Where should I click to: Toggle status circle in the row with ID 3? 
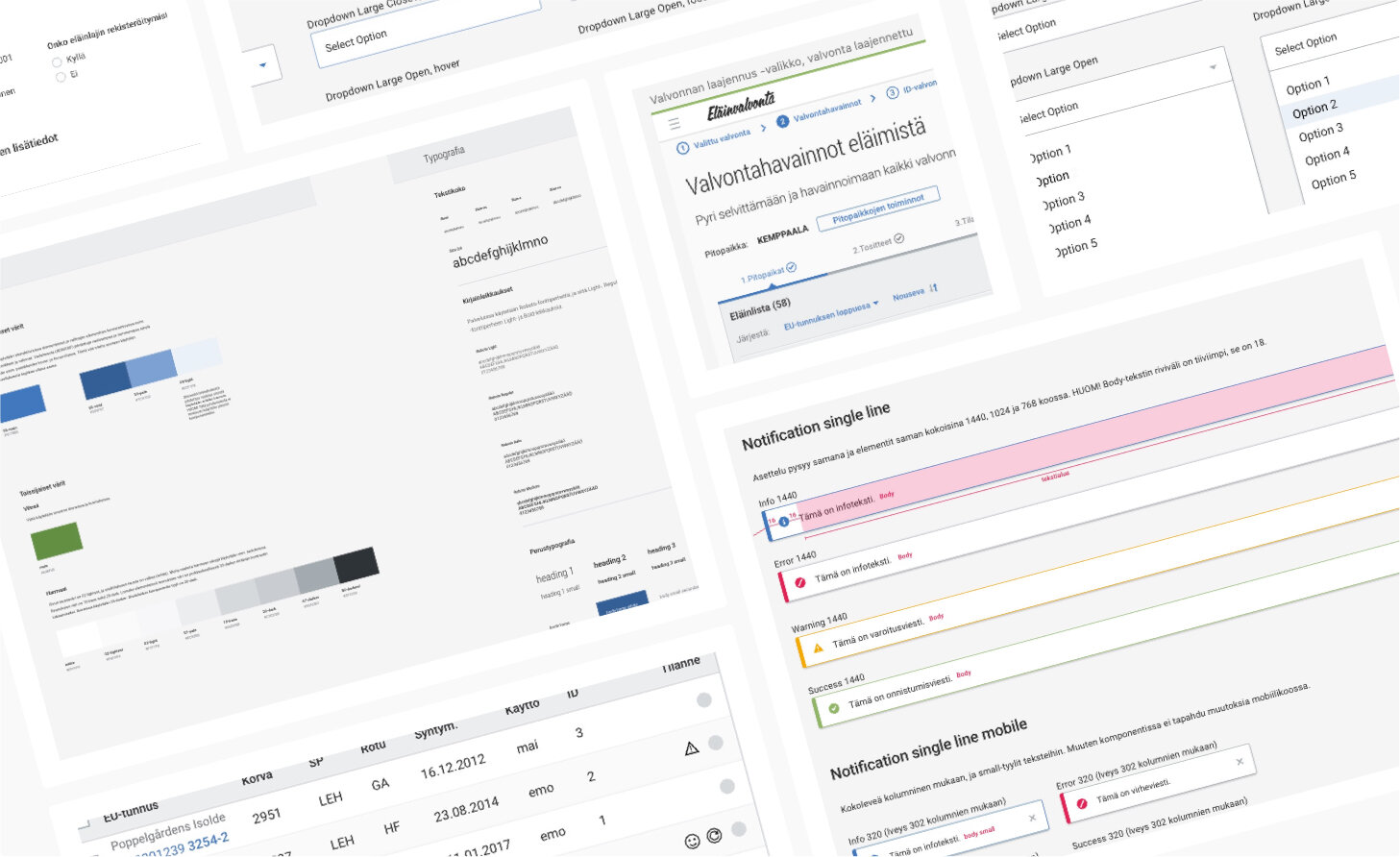[704, 700]
